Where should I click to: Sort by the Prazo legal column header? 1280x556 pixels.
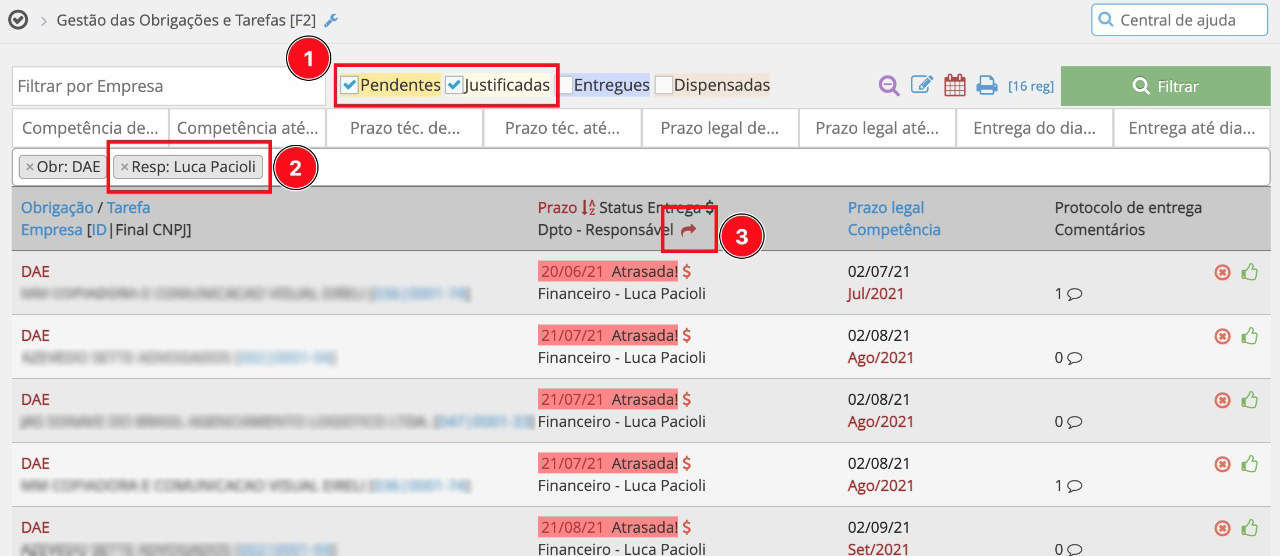click(x=885, y=208)
